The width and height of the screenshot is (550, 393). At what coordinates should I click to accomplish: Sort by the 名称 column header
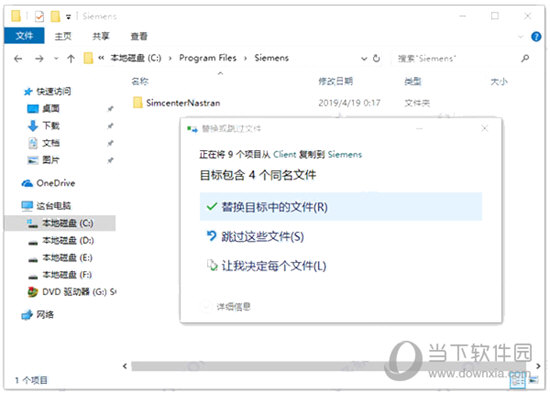[140, 81]
